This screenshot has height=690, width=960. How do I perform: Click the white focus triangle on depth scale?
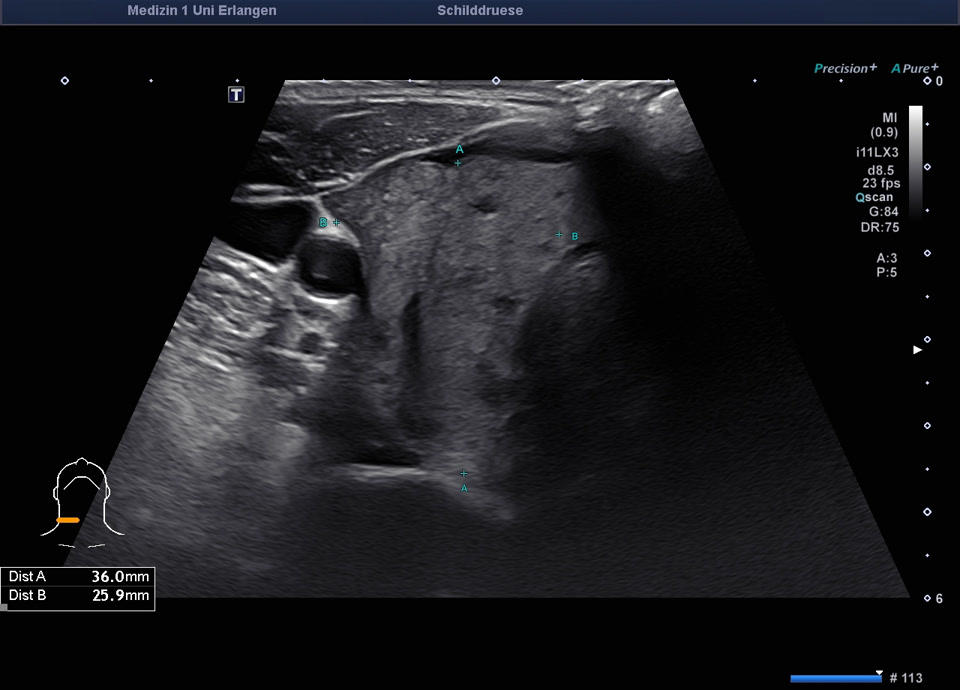pos(917,350)
